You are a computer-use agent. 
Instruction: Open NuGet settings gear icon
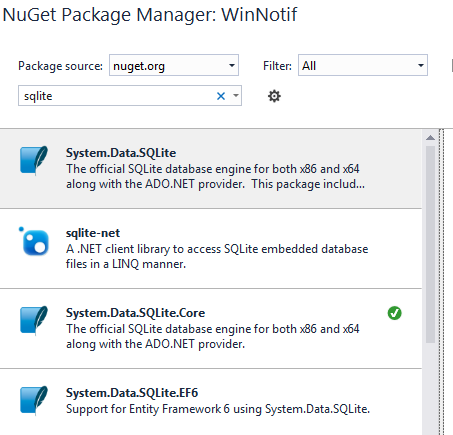274,96
